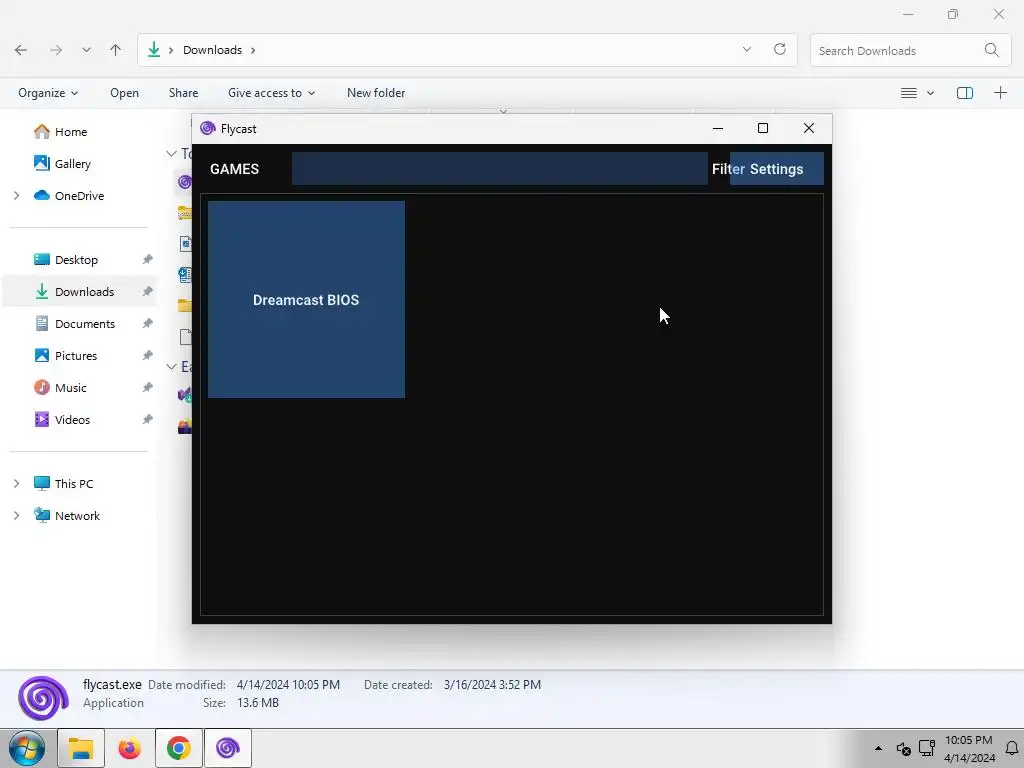Viewport: 1024px width, 768px height.
Task: Click pin icon next to Videos
Action: [148, 420]
